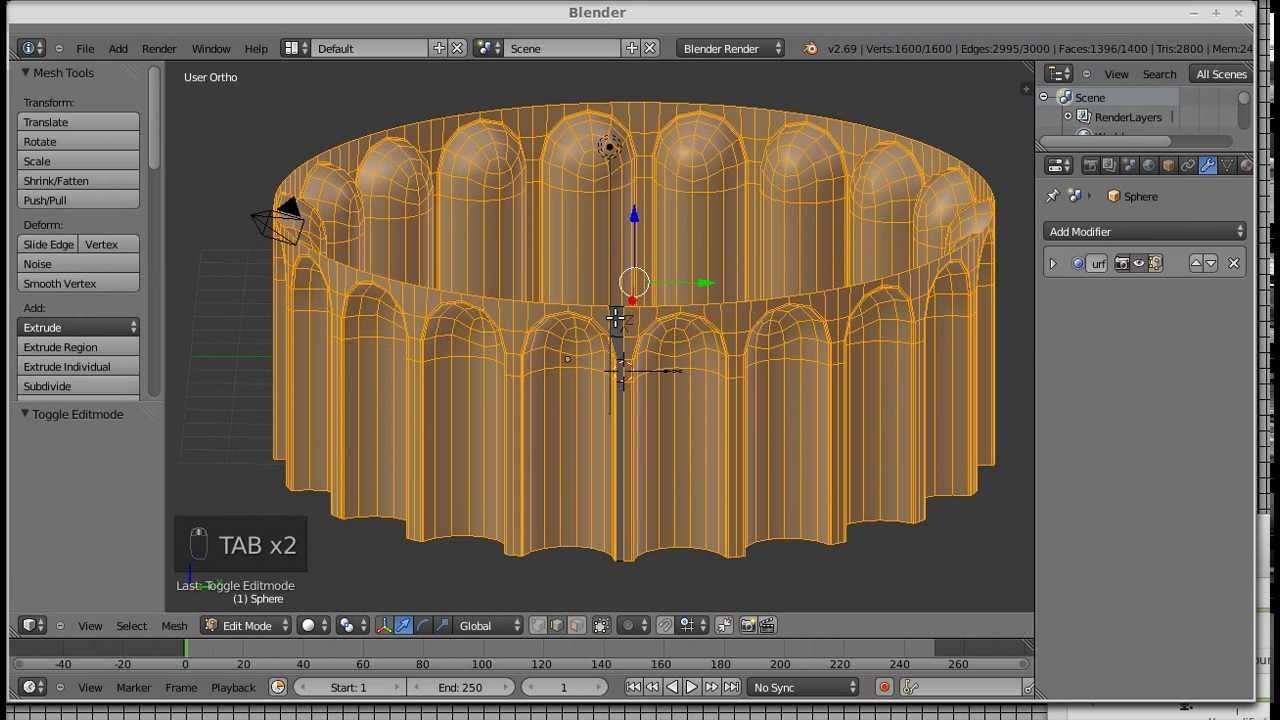
Task: Open the Modifiers properties tab (wrench icon)
Action: (1207, 166)
